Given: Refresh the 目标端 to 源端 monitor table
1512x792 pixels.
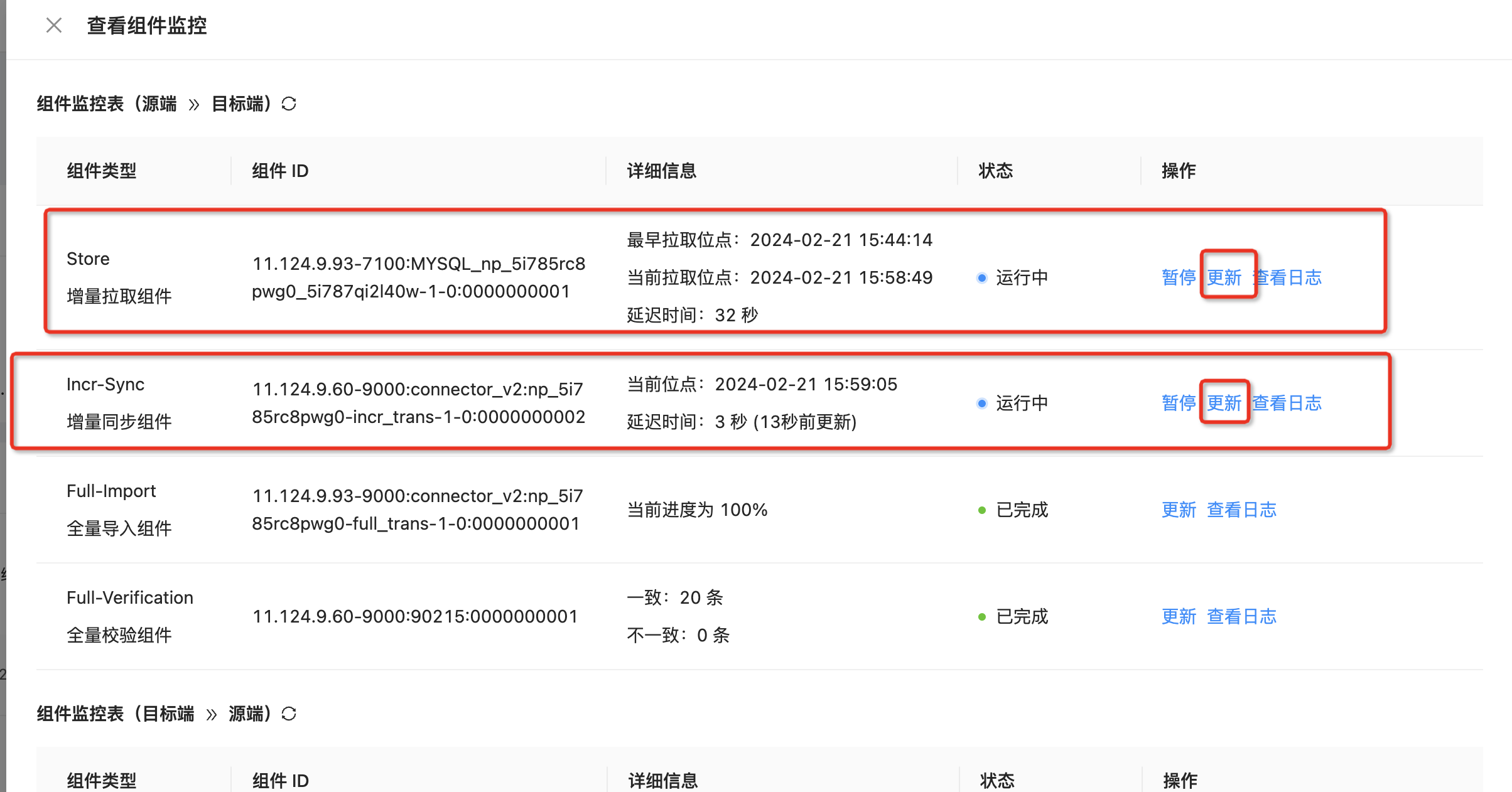Looking at the screenshot, I should tap(289, 714).
